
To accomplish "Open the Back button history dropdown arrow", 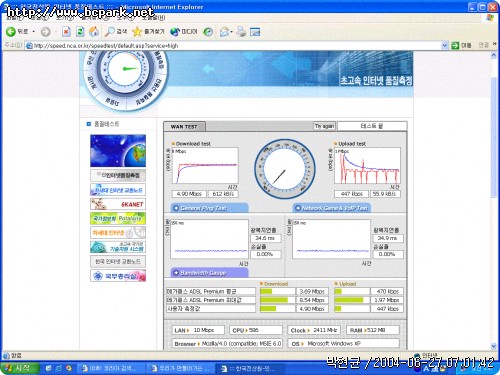I will pos(33,32).
